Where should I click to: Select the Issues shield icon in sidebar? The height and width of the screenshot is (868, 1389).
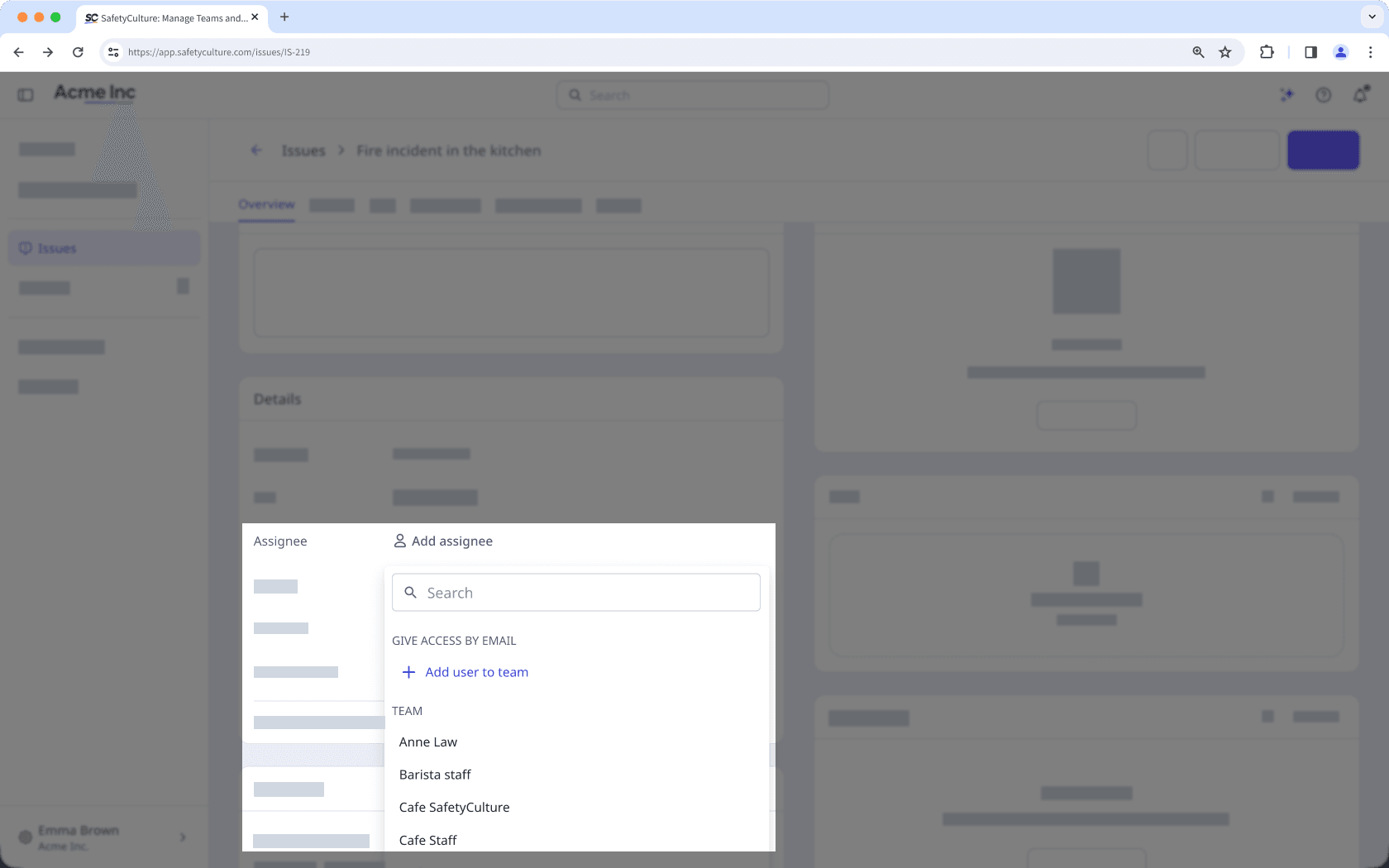click(26, 247)
